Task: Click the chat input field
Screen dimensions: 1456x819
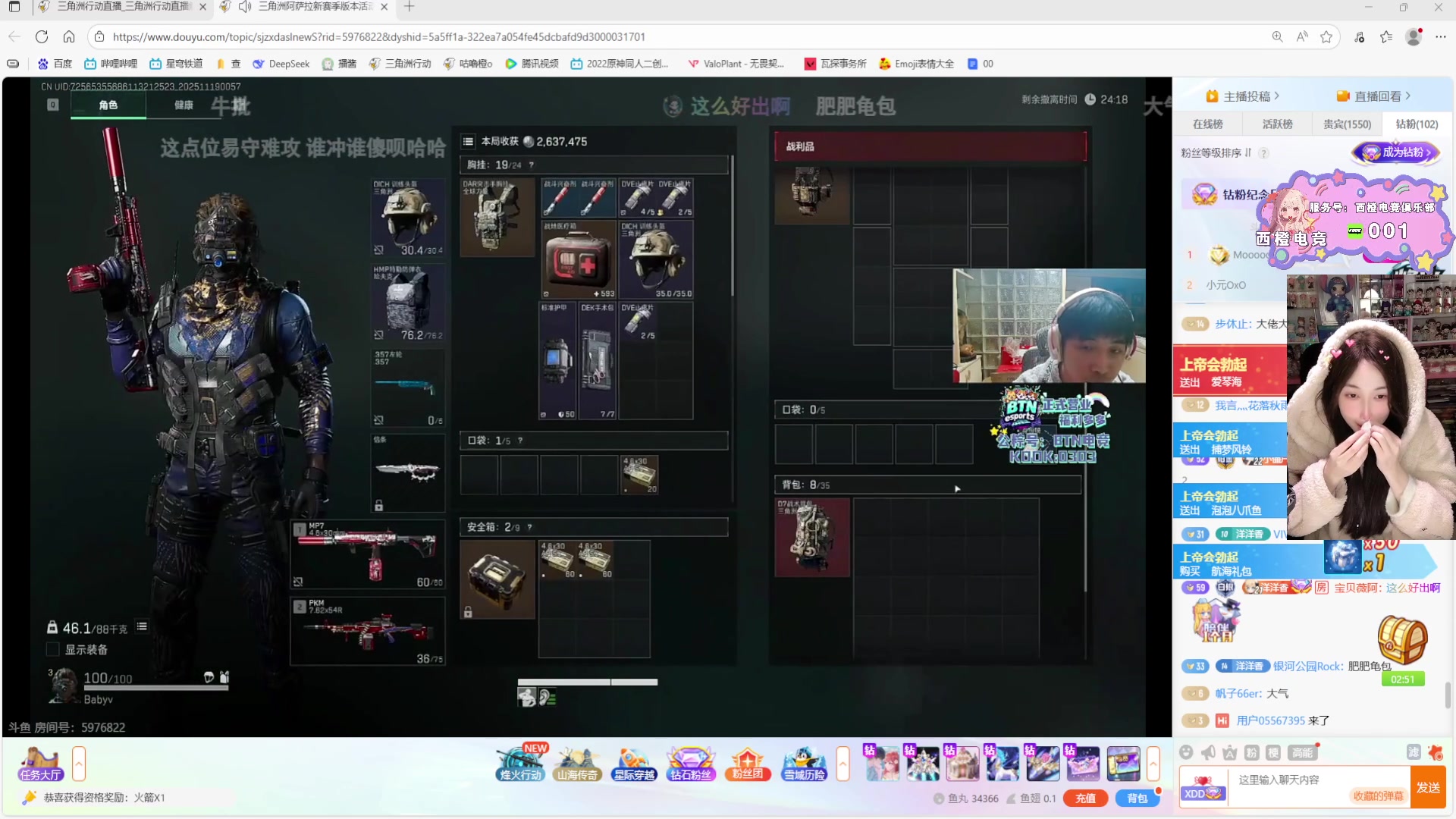Action: point(1289,780)
